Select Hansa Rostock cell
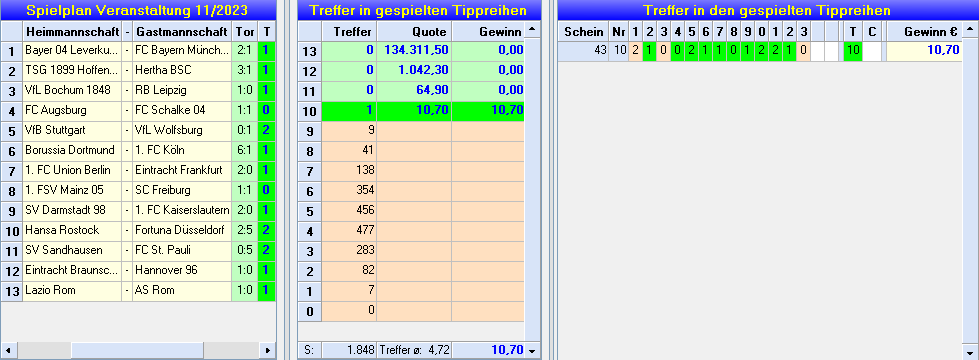The height and width of the screenshot is (360, 979). click(x=72, y=230)
